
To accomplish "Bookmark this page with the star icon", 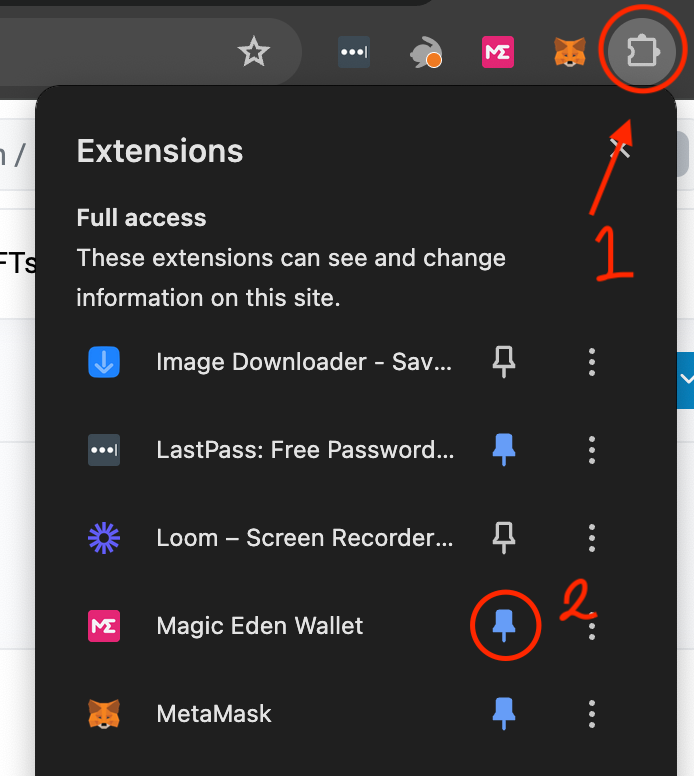I will click(x=253, y=51).
